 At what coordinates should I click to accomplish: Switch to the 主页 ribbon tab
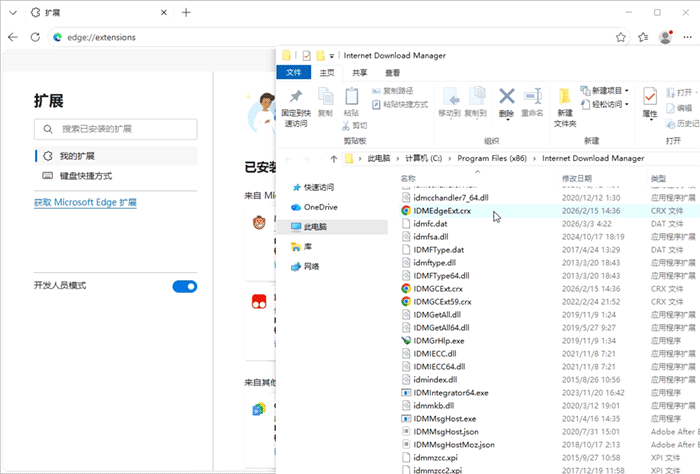point(327,73)
